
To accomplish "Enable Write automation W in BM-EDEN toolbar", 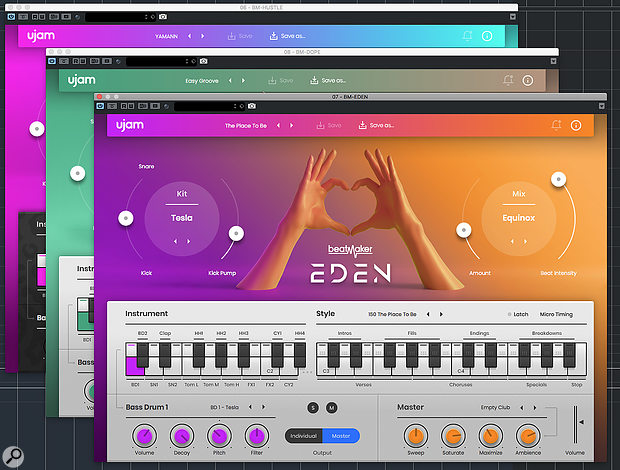I will tap(131, 106).
